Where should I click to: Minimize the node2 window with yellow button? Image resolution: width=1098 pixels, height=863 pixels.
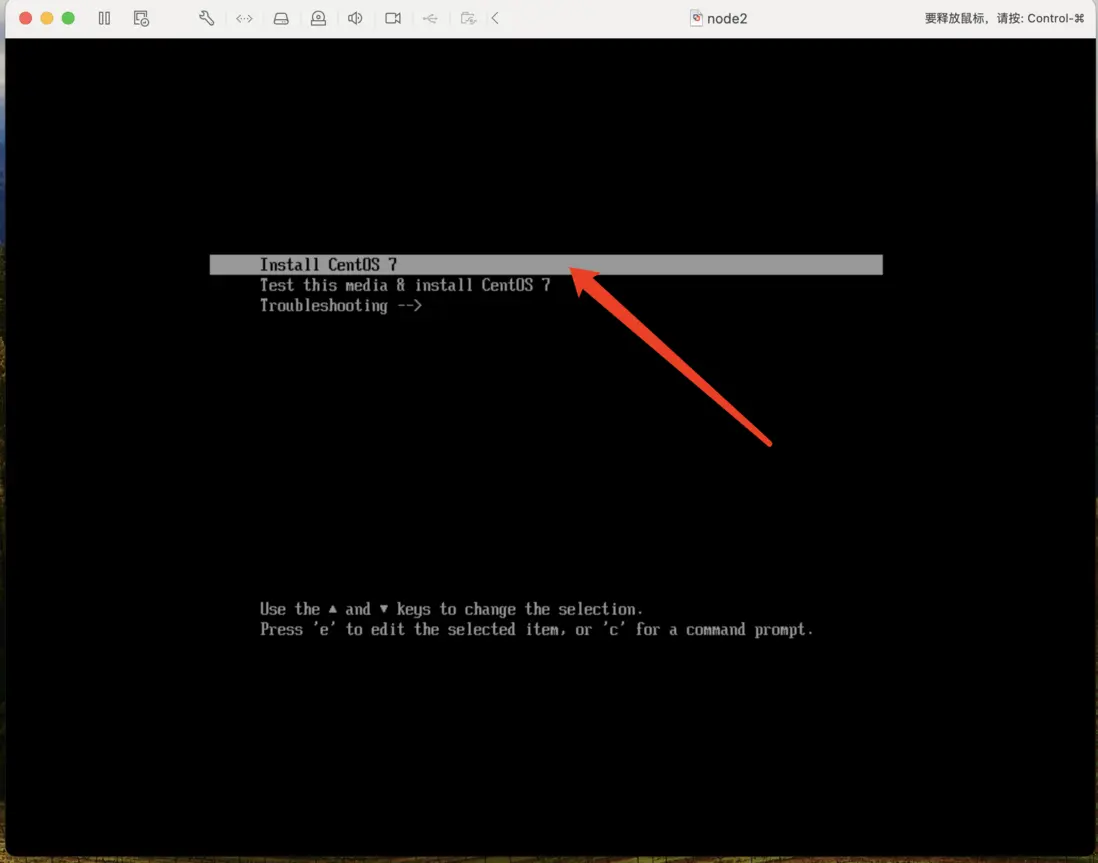47,18
